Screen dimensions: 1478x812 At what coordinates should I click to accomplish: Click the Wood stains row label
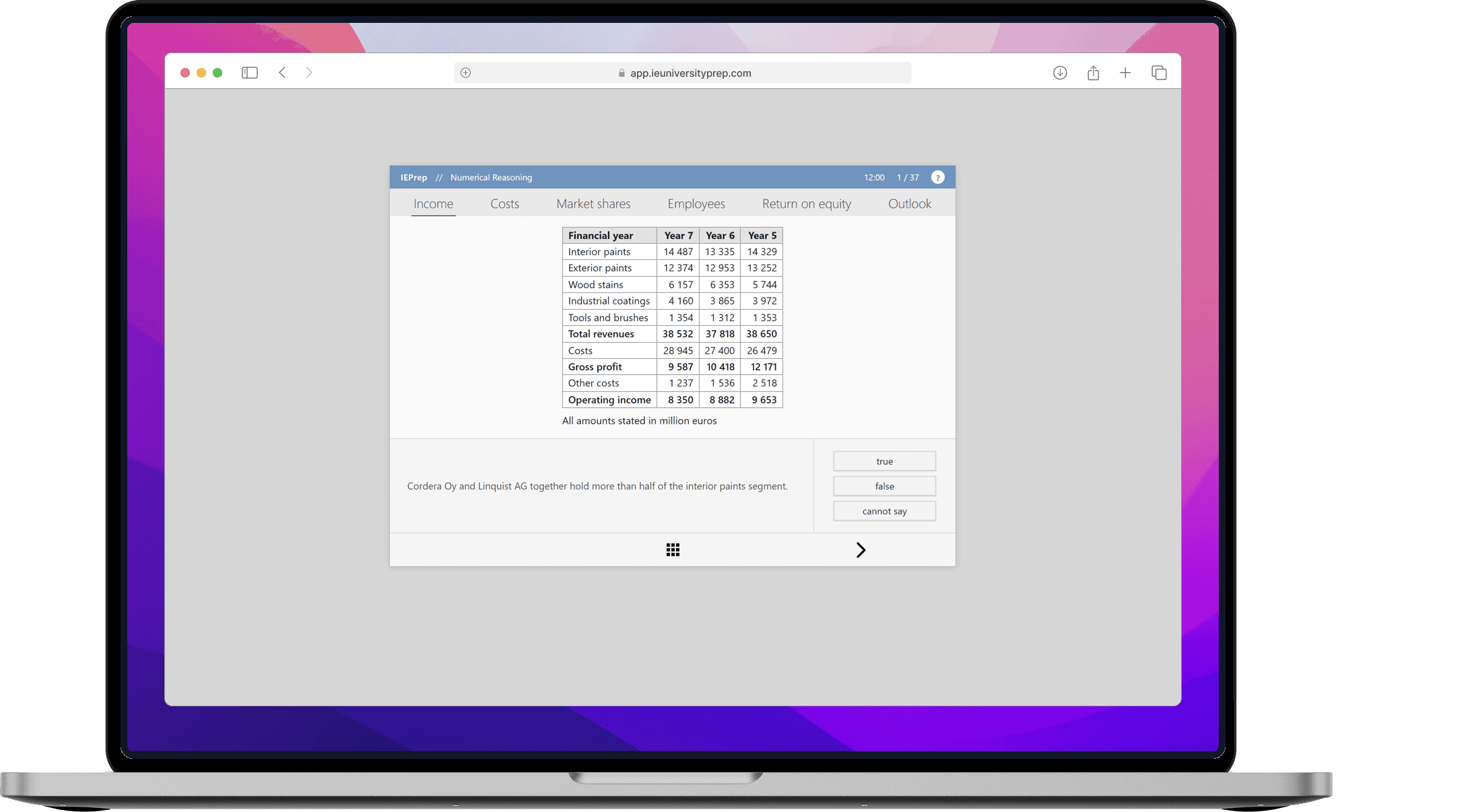pyautogui.click(x=595, y=285)
